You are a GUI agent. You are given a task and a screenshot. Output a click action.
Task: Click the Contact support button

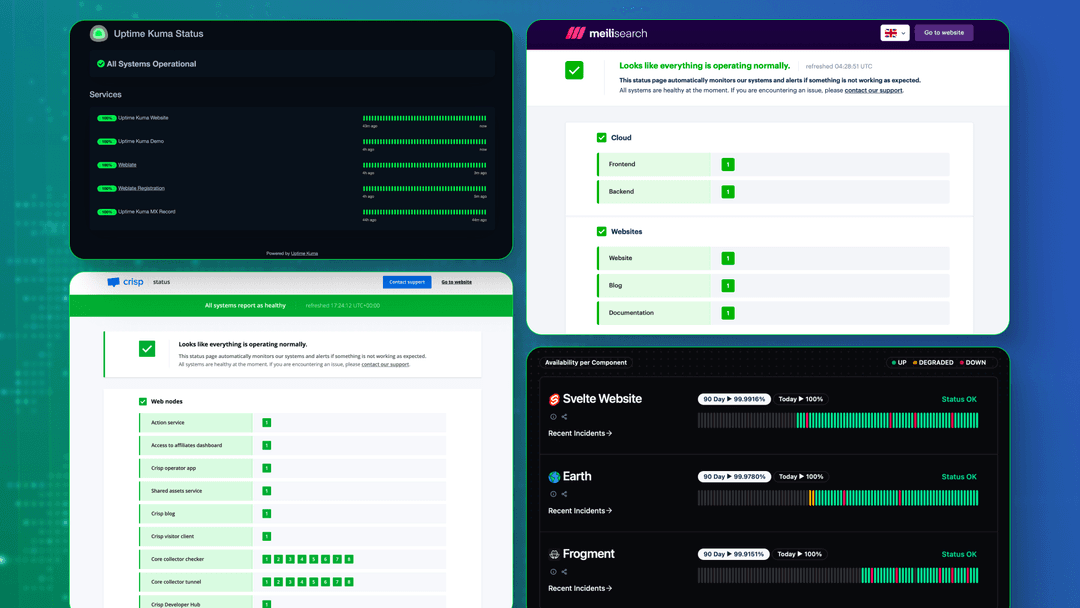tap(407, 282)
